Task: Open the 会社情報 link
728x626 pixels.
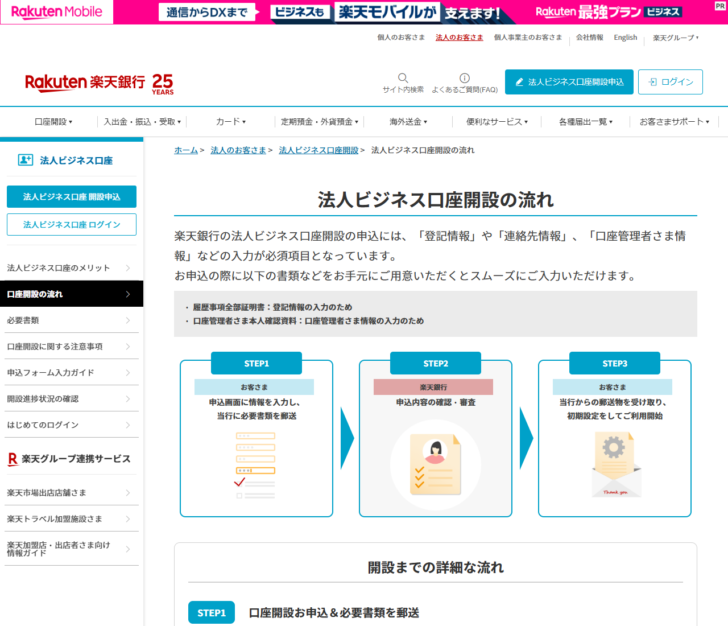Action: [x=589, y=37]
